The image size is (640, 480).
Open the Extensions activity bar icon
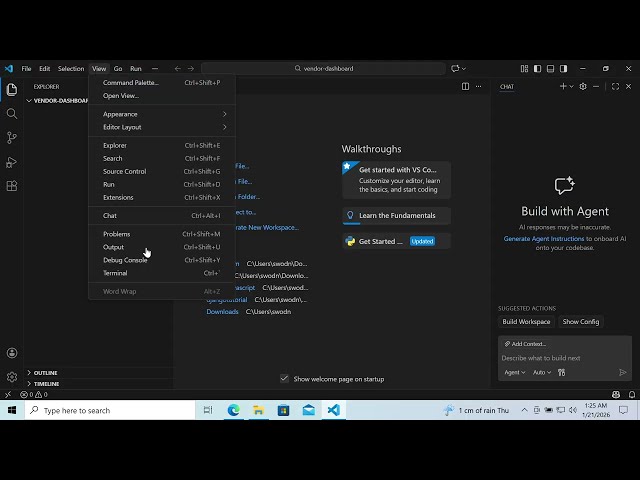(x=12, y=186)
